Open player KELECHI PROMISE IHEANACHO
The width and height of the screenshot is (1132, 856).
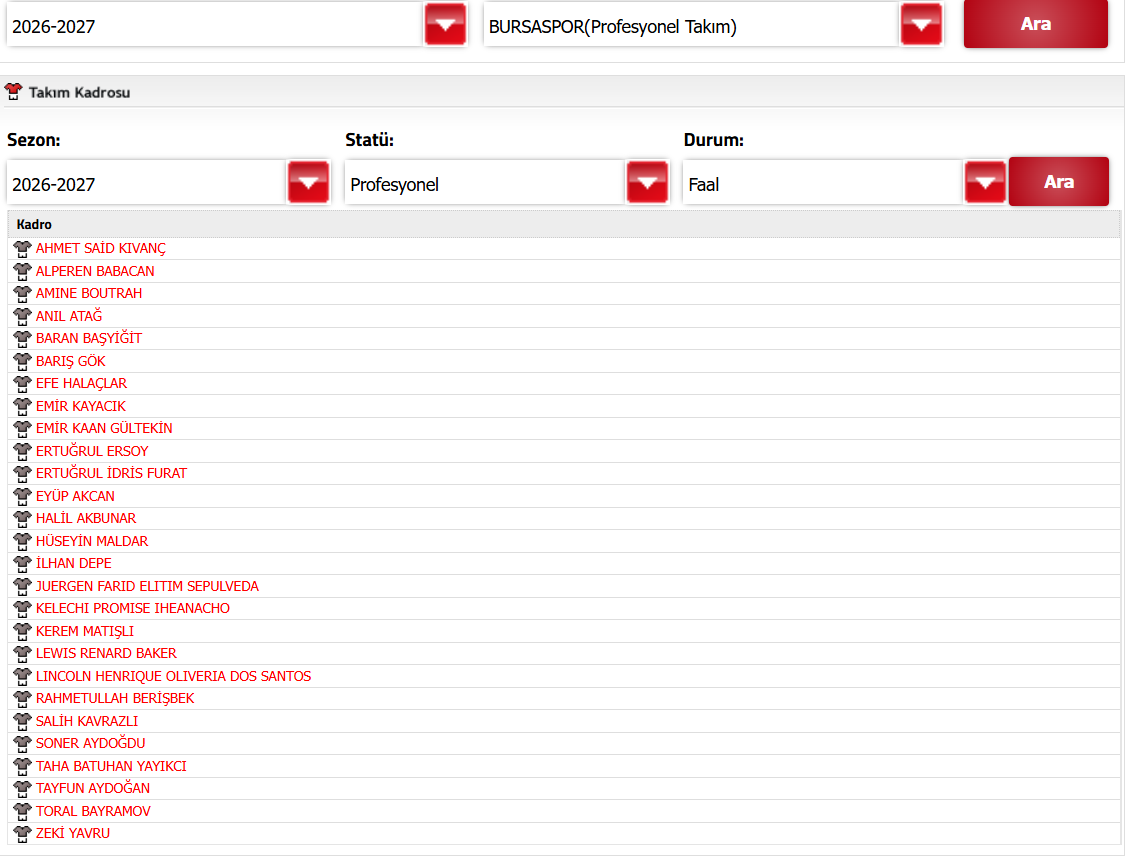pyautogui.click(x=133, y=608)
